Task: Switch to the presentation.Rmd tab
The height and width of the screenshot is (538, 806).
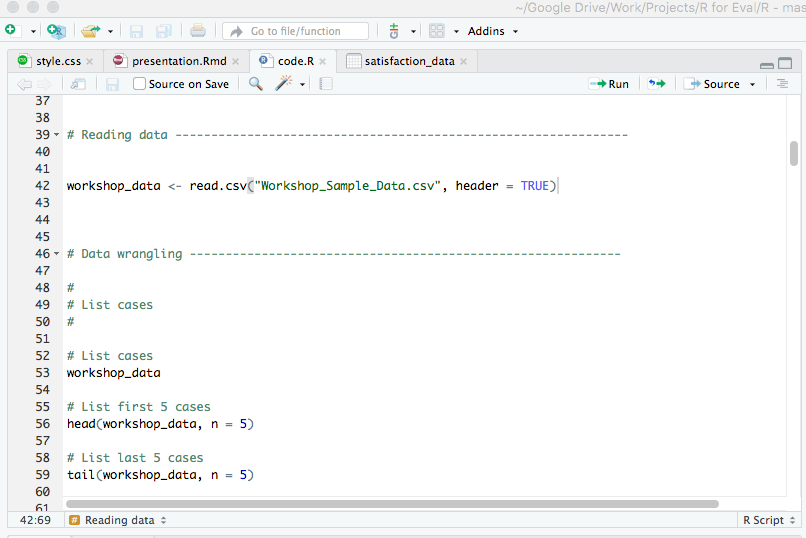Action: click(x=178, y=61)
